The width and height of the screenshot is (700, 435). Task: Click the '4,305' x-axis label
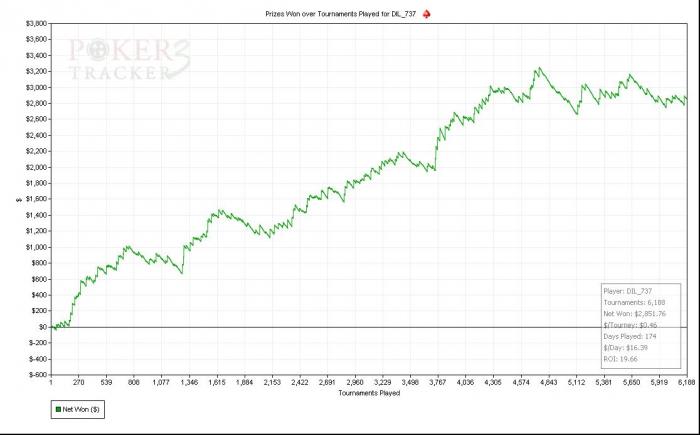pyautogui.click(x=493, y=382)
